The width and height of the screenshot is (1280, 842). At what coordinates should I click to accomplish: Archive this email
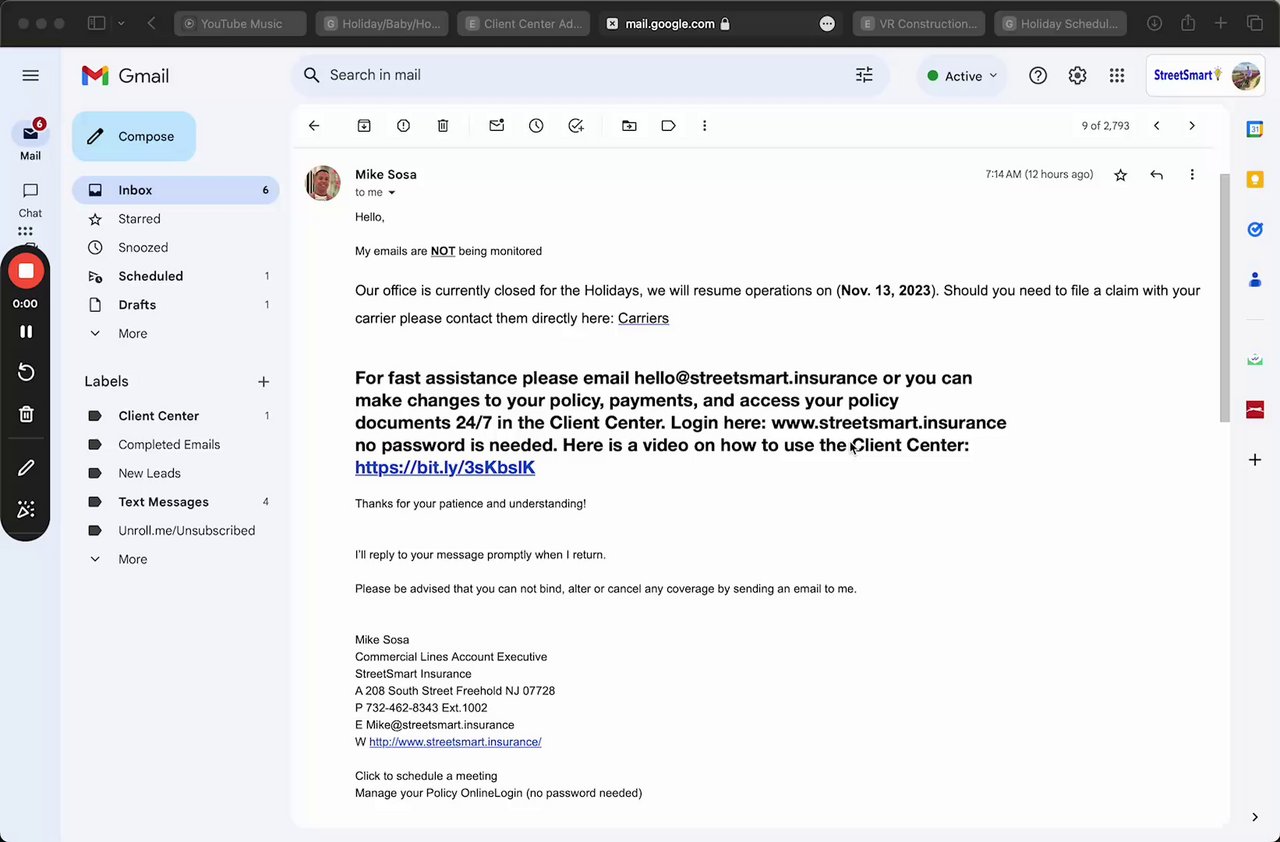(x=364, y=126)
